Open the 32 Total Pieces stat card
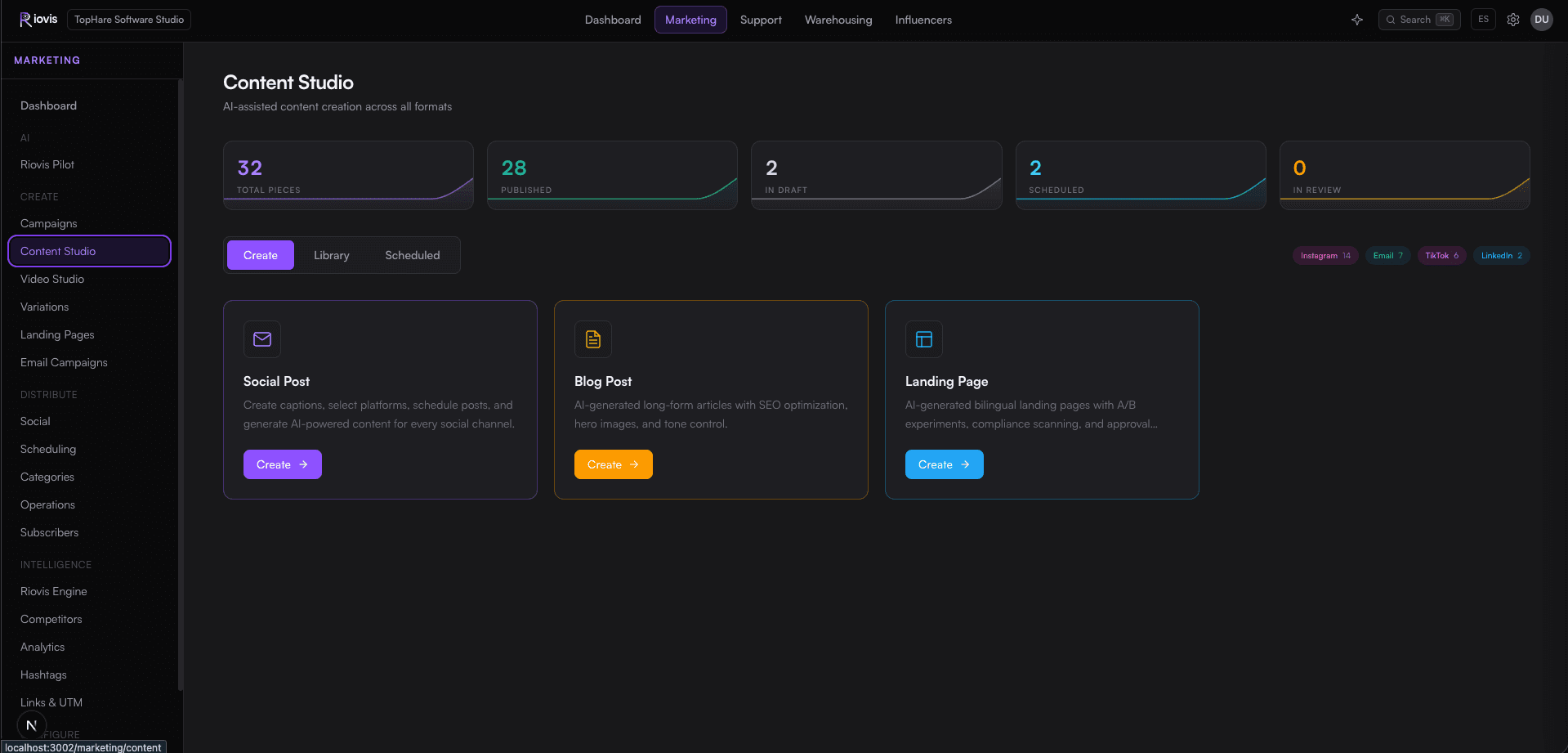1568x753 pixels. click(348, 175)
